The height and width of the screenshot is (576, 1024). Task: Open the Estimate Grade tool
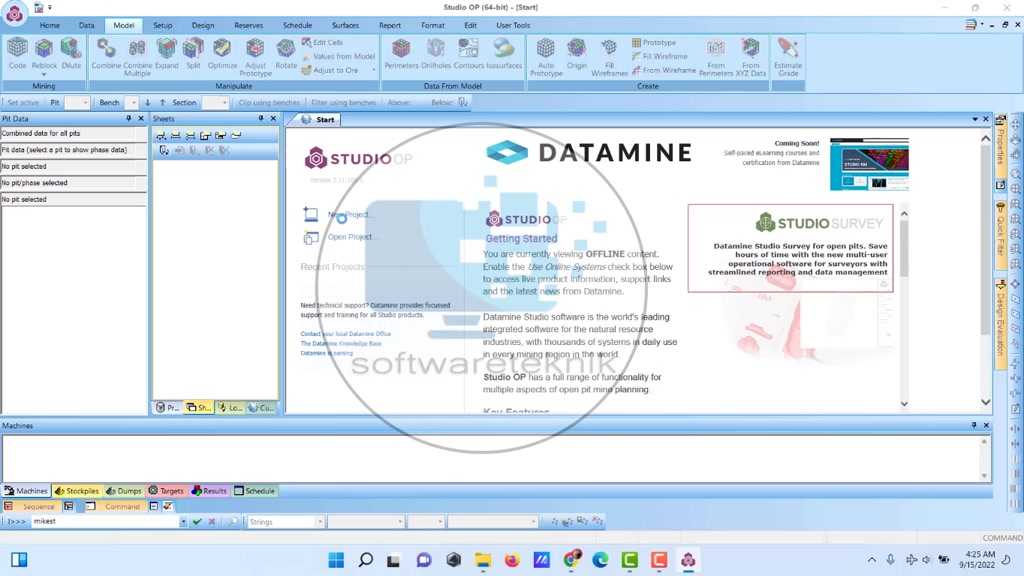tap(788, 57)
